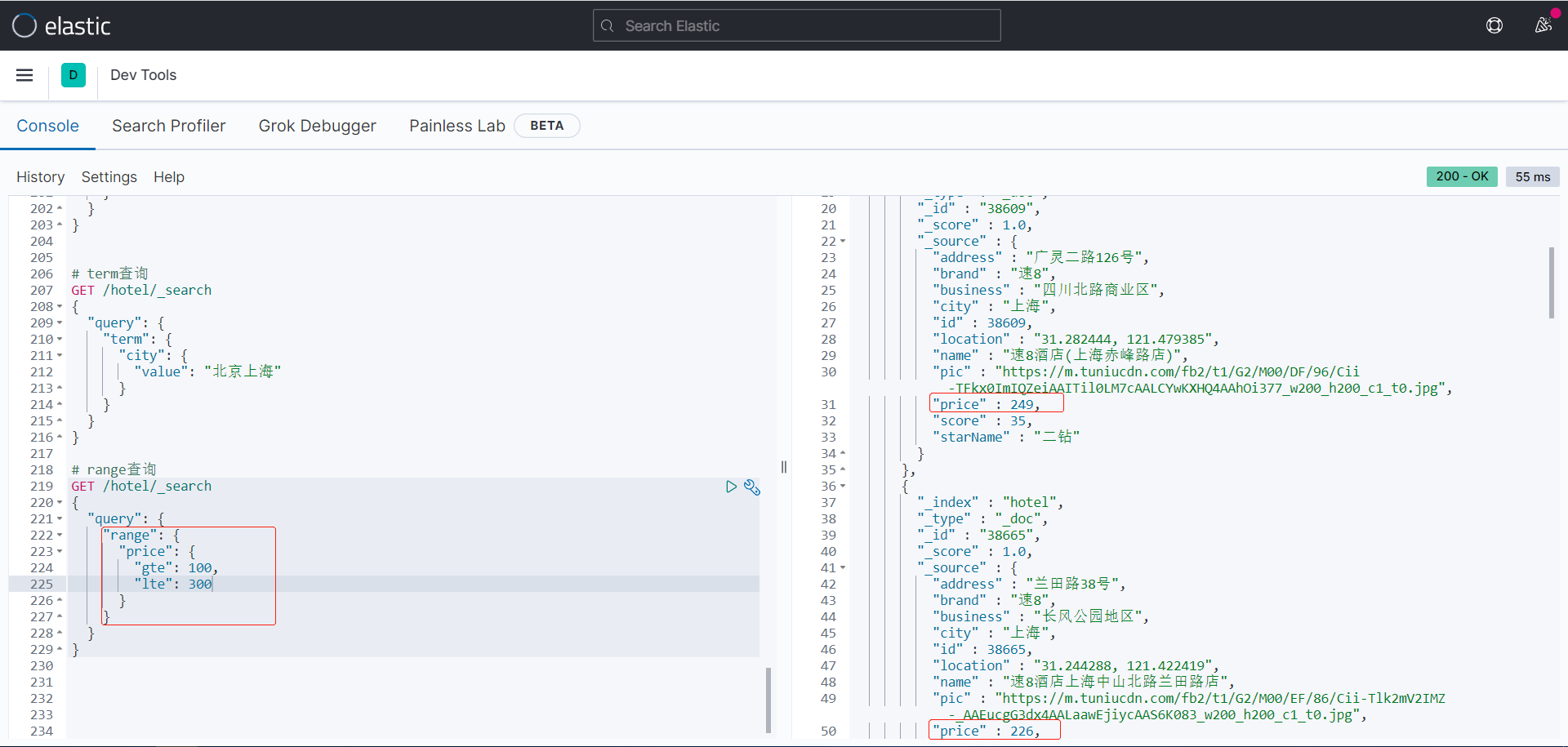
Task: Open the help lifebuoy icon
Action: (x=1494, y=25)
